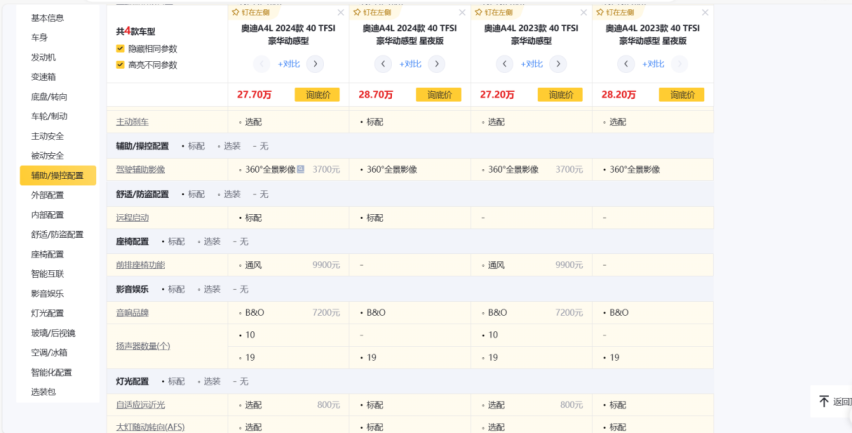Open the 自适应远近光 parameter link
This screenshot has height=433, width=852.
point(140,405)
